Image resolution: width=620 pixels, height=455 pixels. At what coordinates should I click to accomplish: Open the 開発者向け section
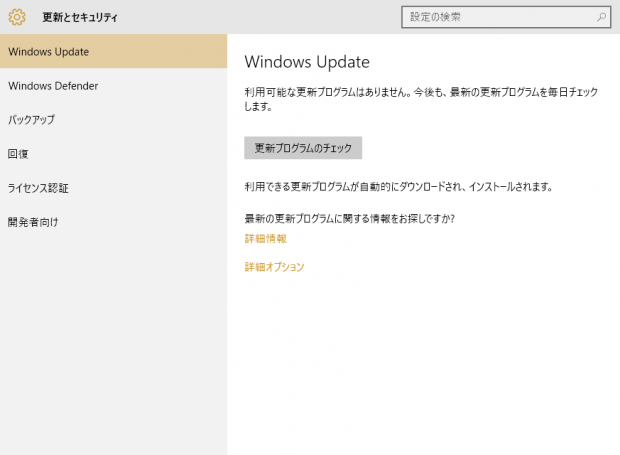[113, 222]
